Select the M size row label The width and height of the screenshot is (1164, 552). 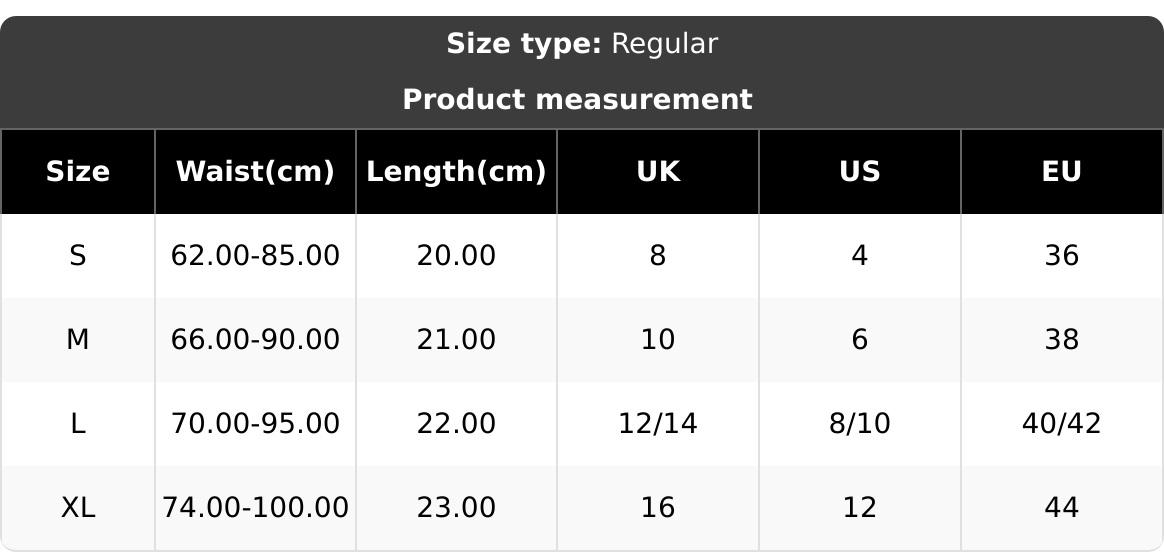pos(78,340)
